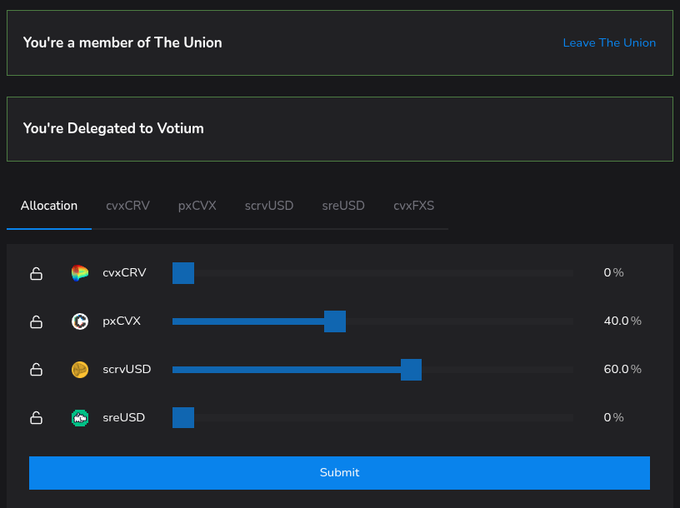Toggle the lock icon for pxCVX
Viewport: 680px width, 508px height.
(36, 321)
